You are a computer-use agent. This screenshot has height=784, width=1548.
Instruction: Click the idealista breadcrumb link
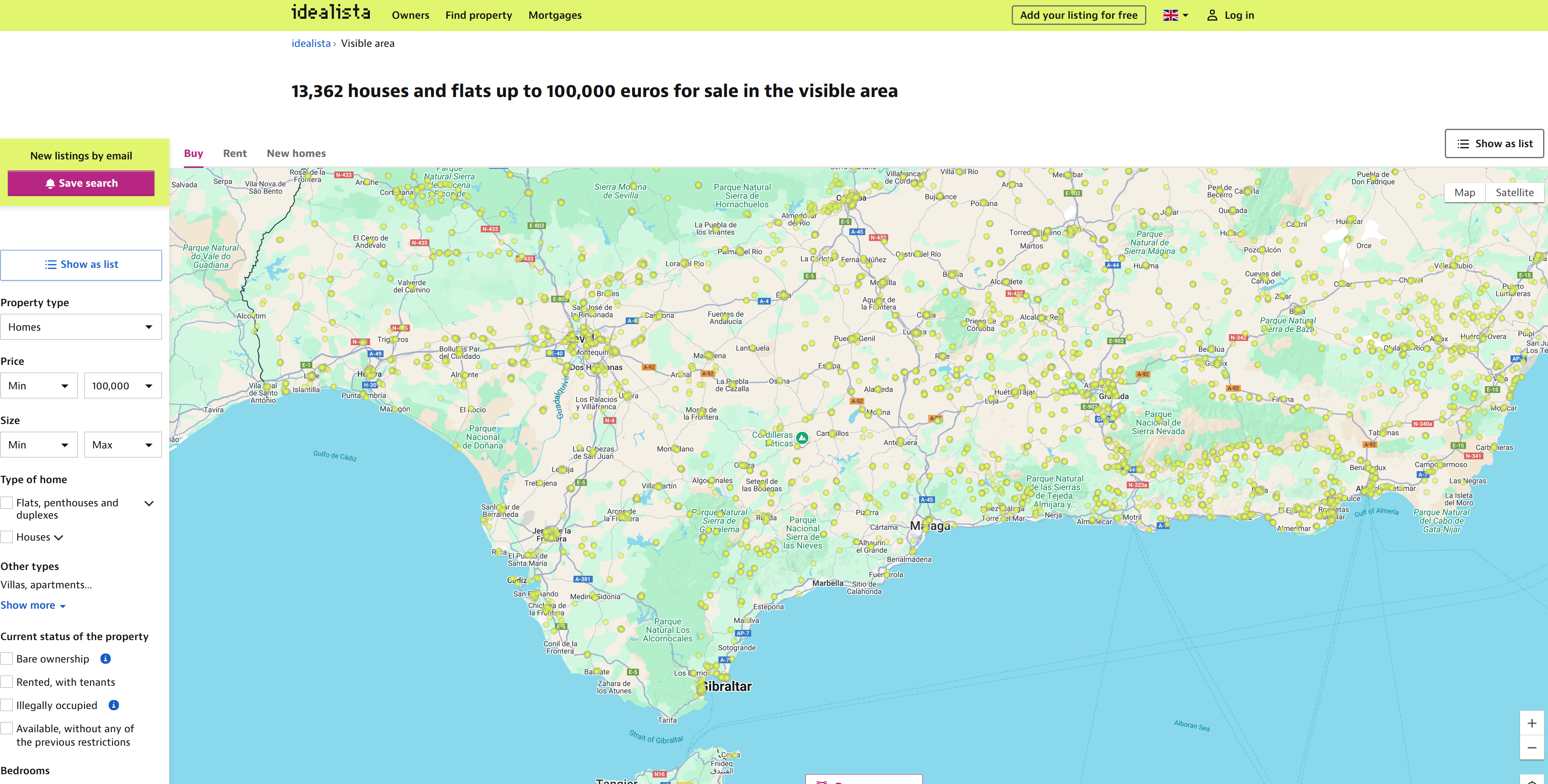tap(311, 43)
